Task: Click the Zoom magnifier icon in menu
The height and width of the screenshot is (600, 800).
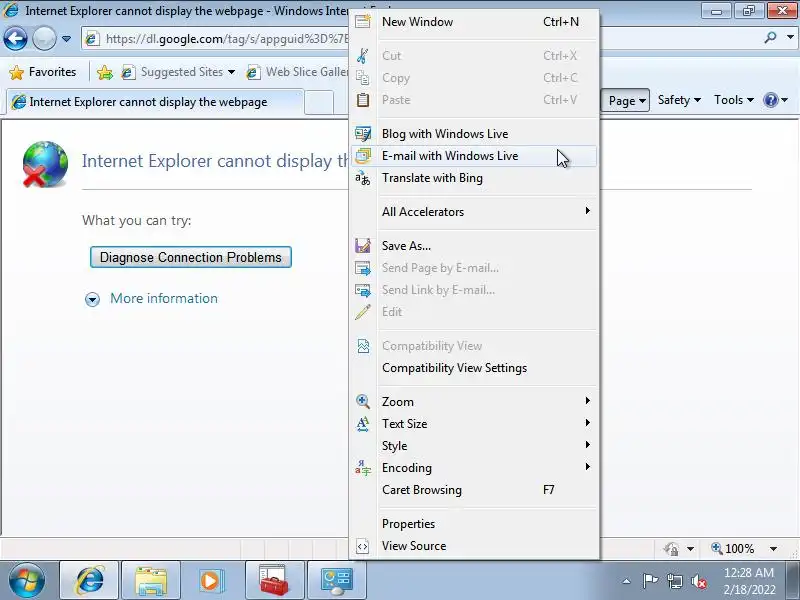Action: tap(363, 402)
